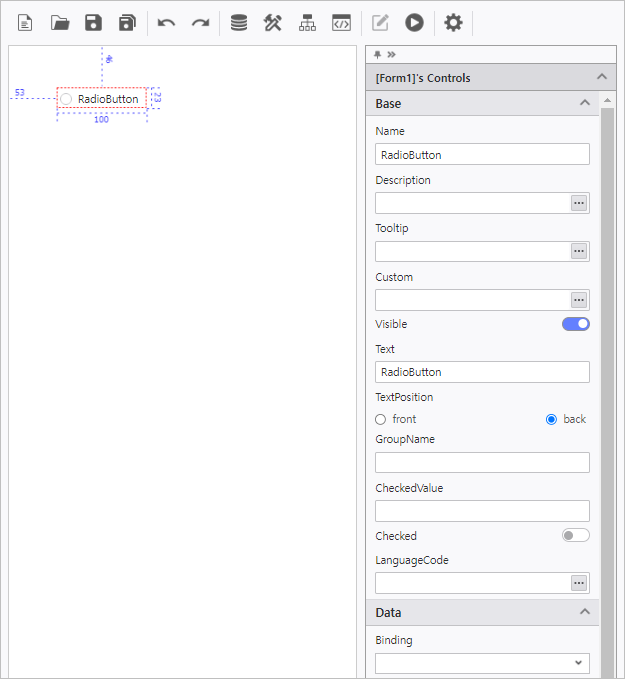Enable the Checked toggle switch
The height and width of the screenshot is (679, 625).
(576, 536)
